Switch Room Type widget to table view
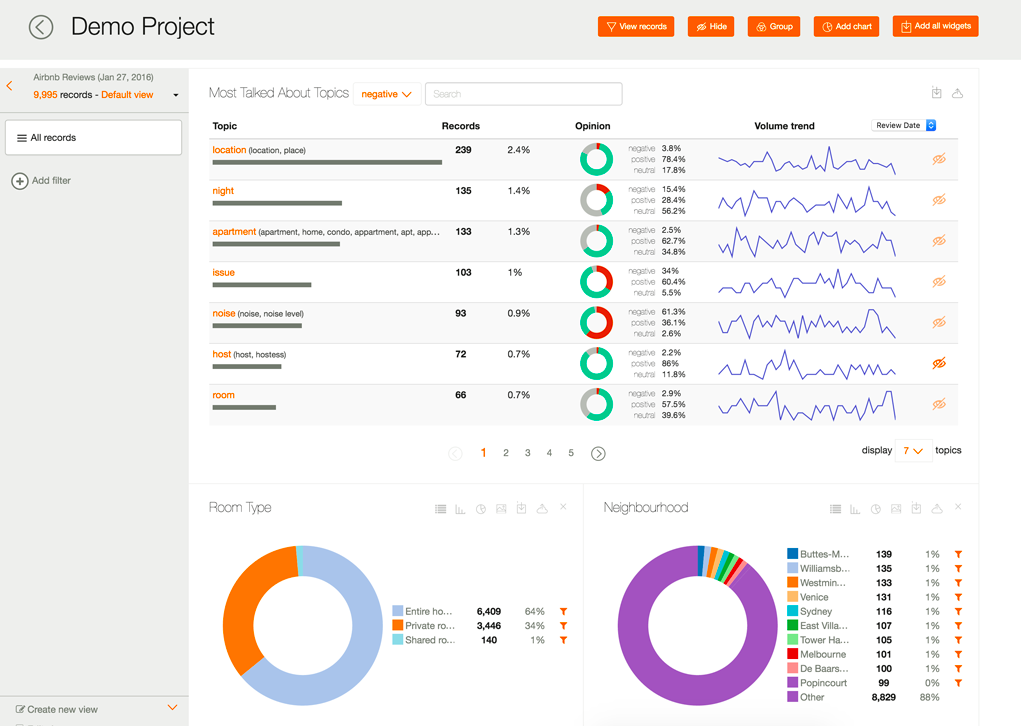Viewport: 1021px width, 726px height. coord(441,509)
